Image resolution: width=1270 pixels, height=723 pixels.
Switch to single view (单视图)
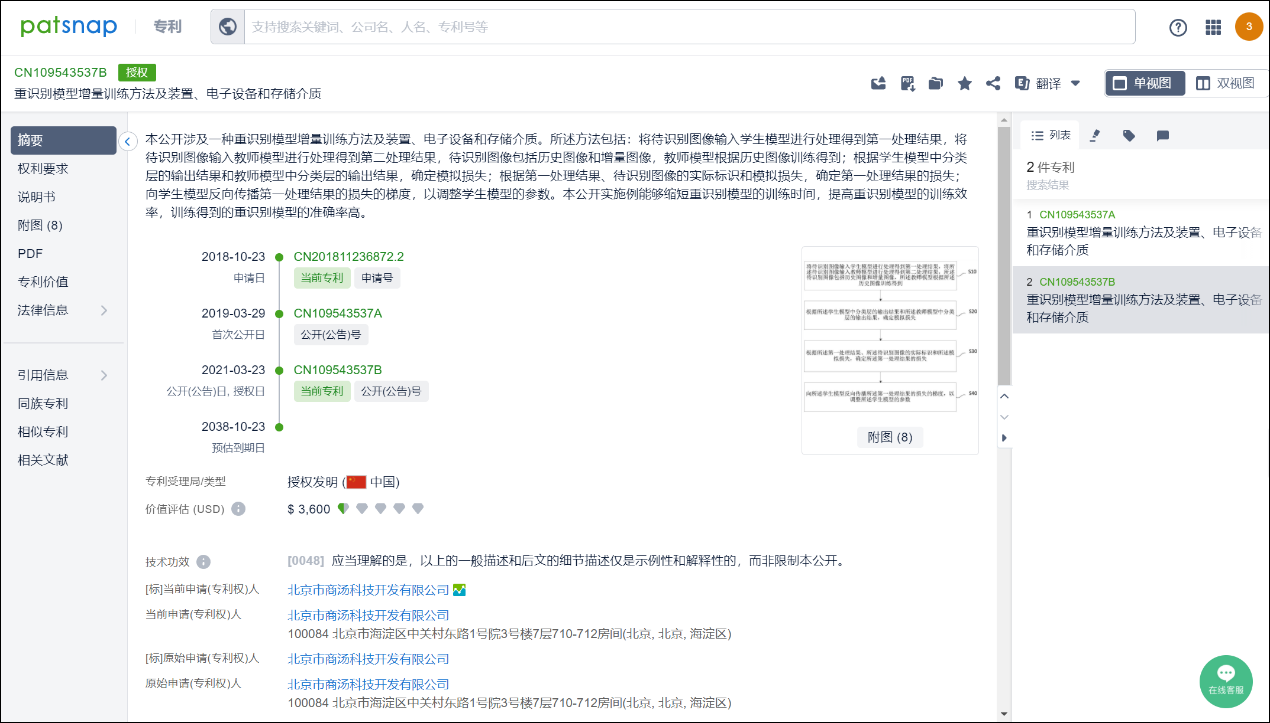[1145, 83]
